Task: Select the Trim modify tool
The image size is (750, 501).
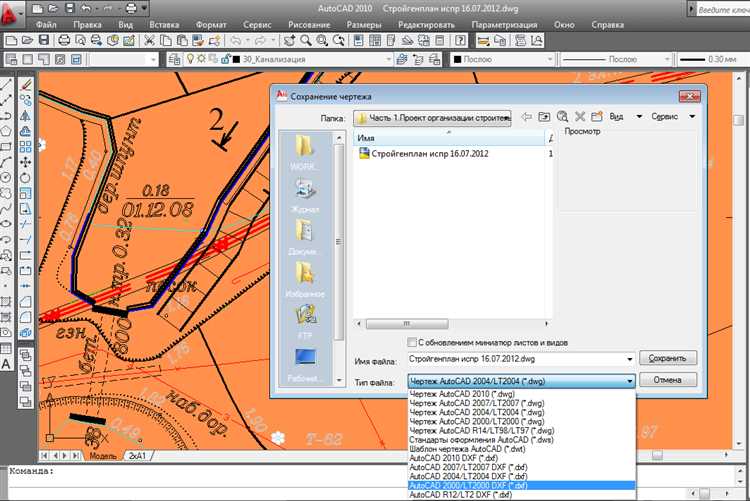Action: point(26,224)
